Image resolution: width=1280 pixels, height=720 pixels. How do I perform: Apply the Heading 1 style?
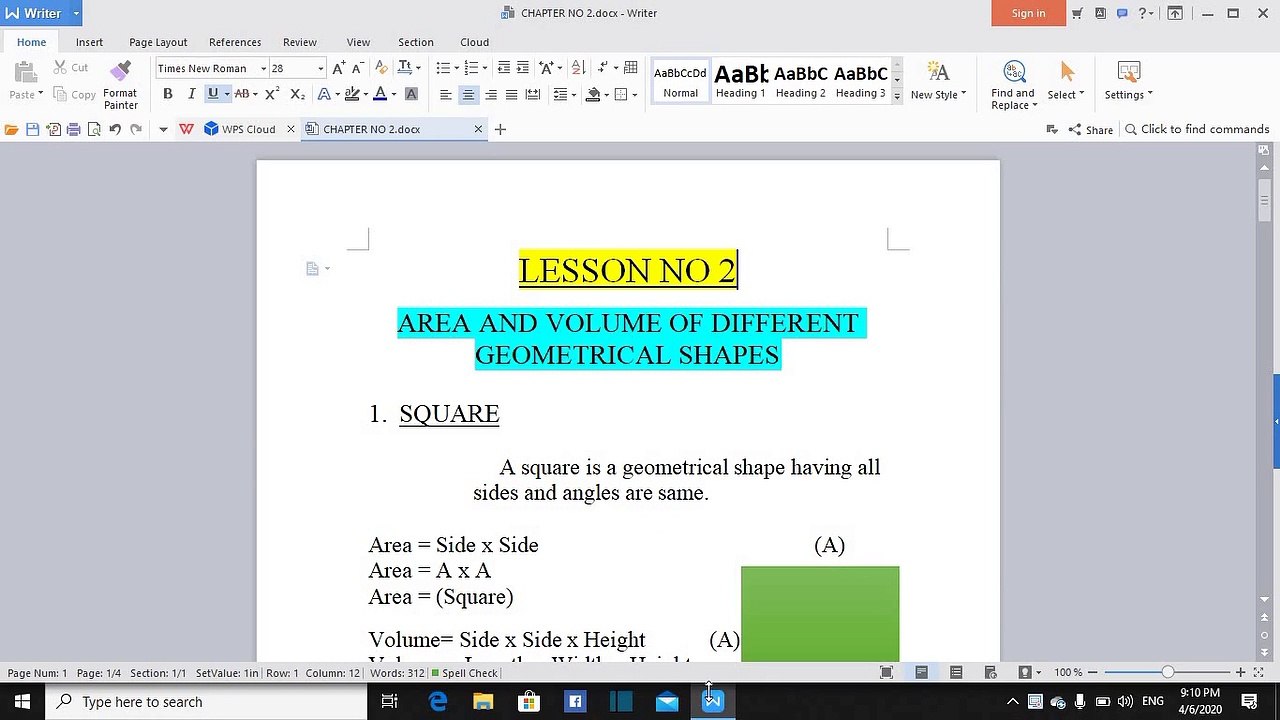[741, 81]
